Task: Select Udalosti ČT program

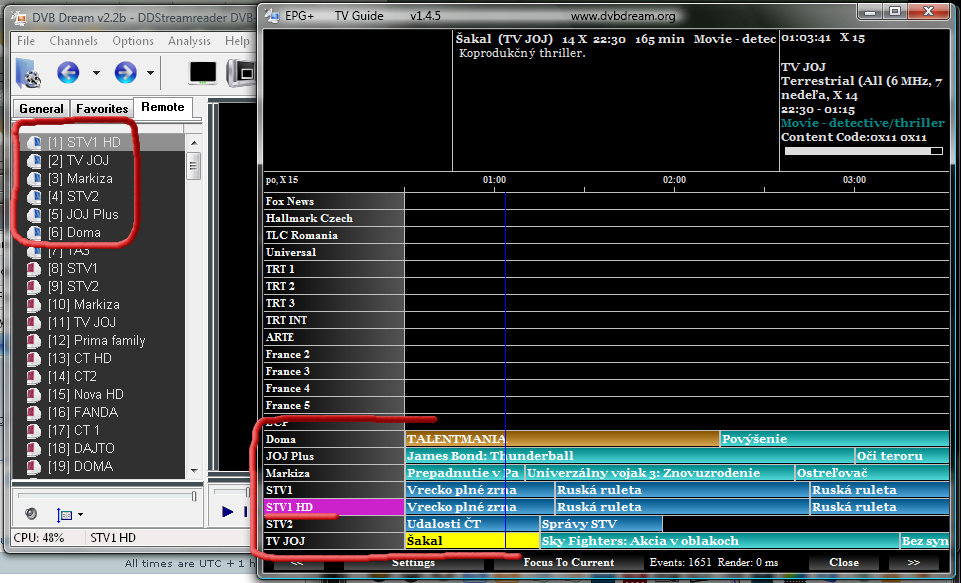Action: click(x=472, y=524)
